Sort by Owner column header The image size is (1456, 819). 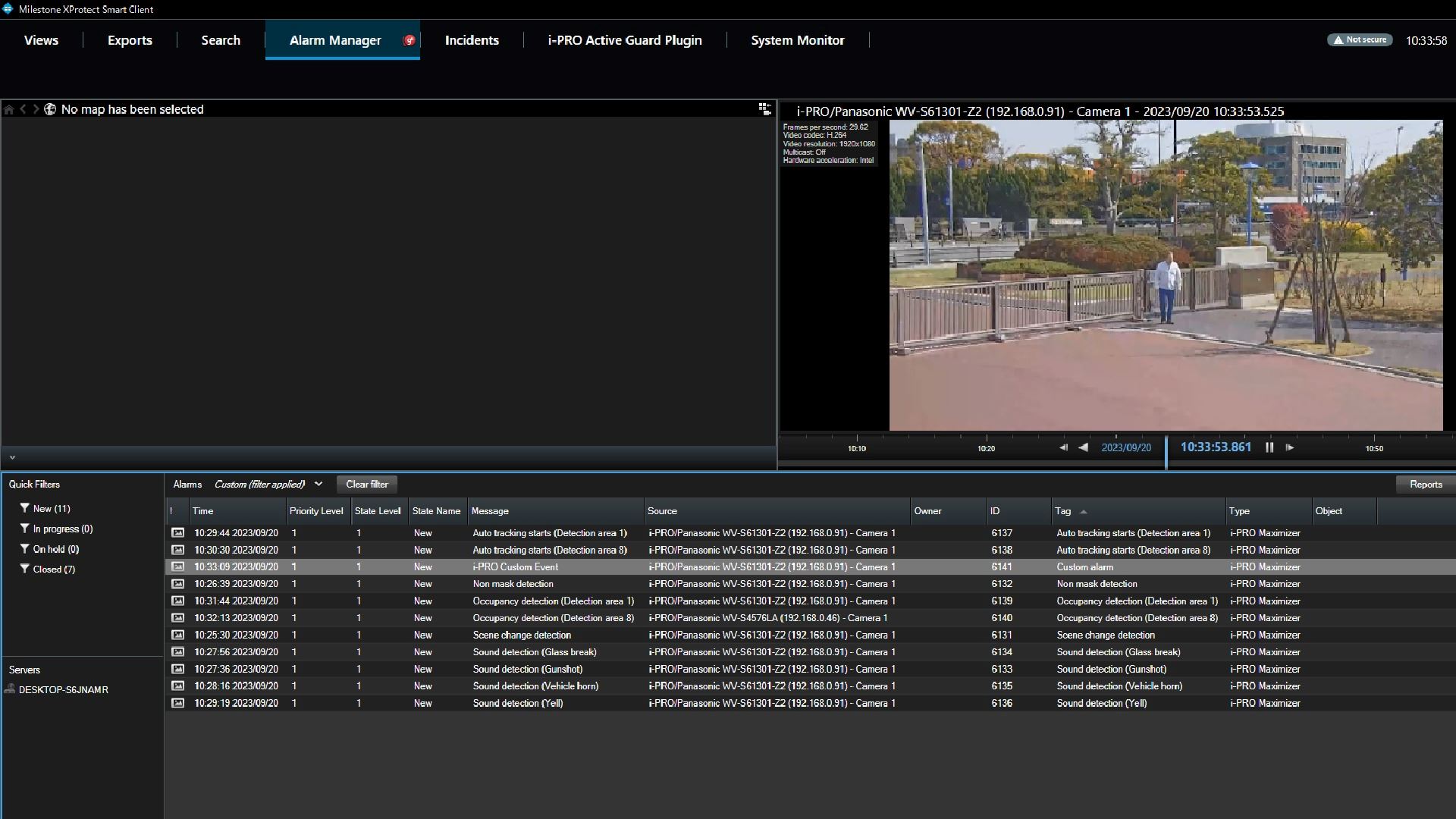pos(948,511)
